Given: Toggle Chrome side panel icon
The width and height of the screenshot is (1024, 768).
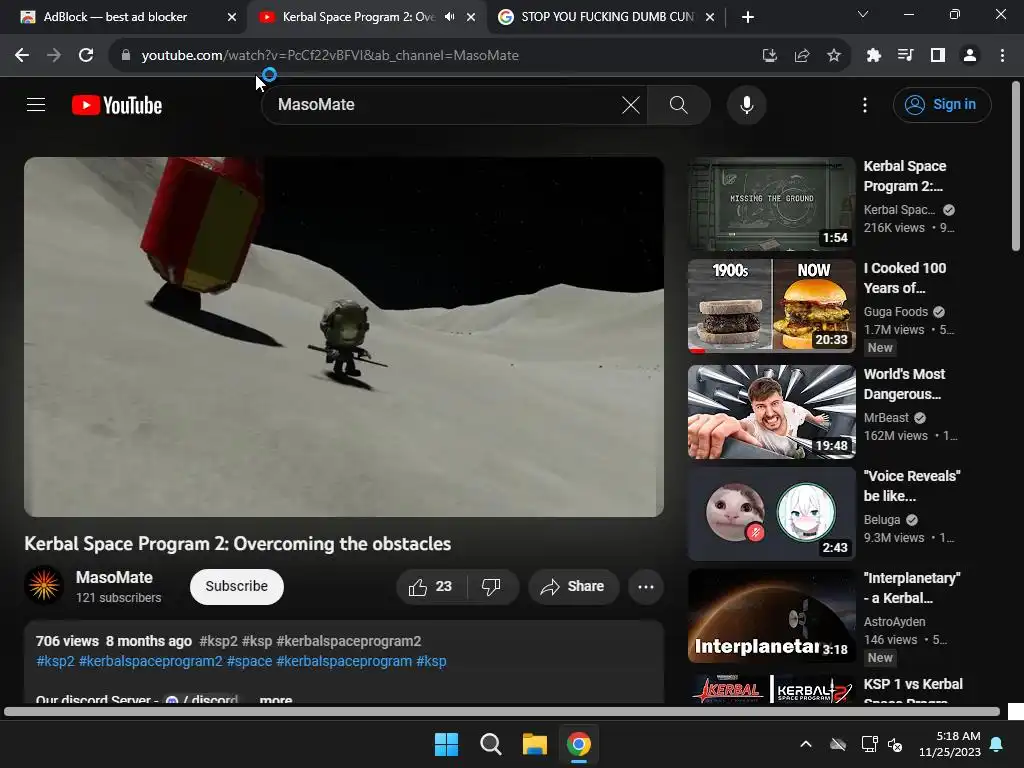Looking at the screenshot, I should pos(938,56).
